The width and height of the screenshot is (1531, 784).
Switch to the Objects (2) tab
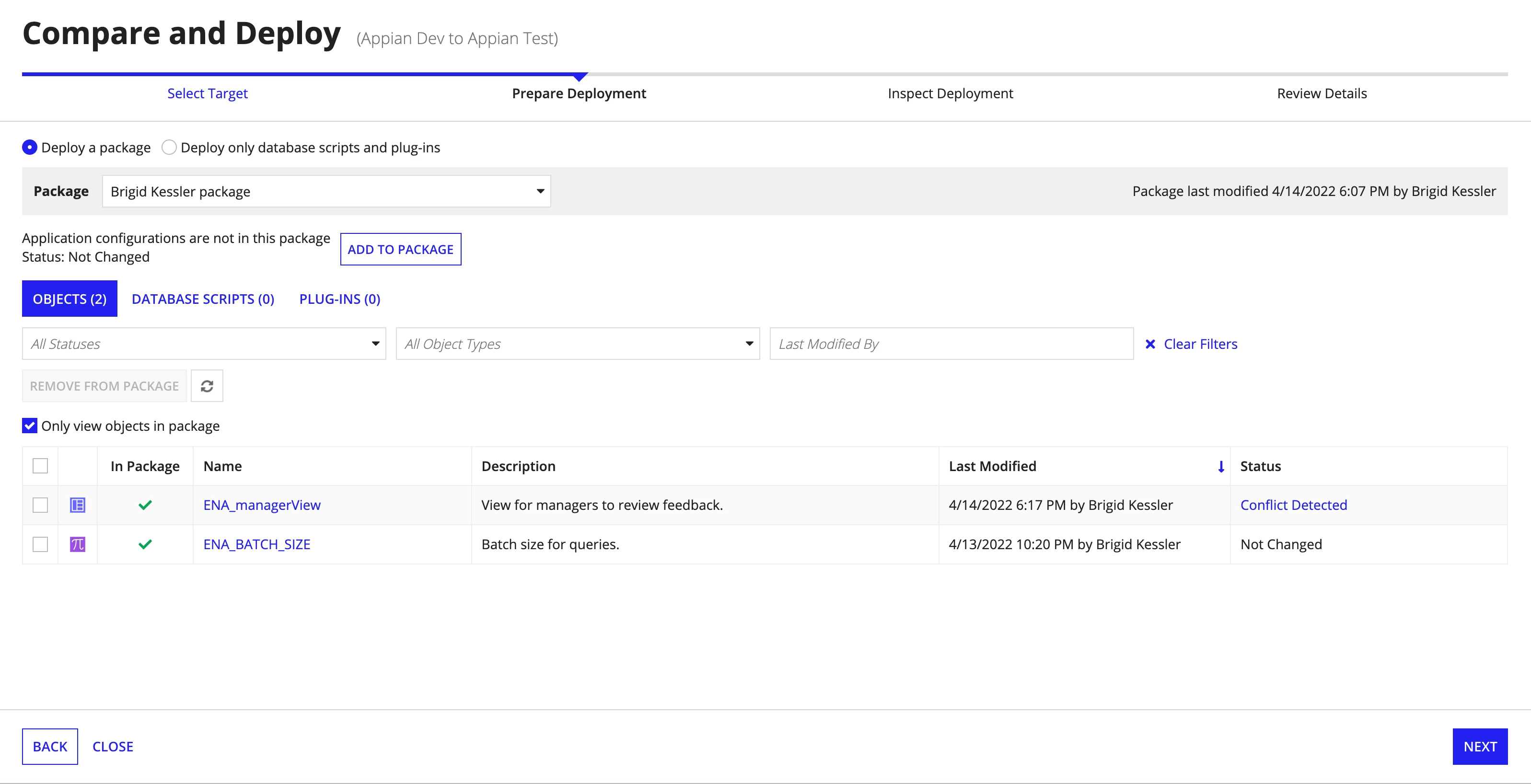[x=70, y=299]
